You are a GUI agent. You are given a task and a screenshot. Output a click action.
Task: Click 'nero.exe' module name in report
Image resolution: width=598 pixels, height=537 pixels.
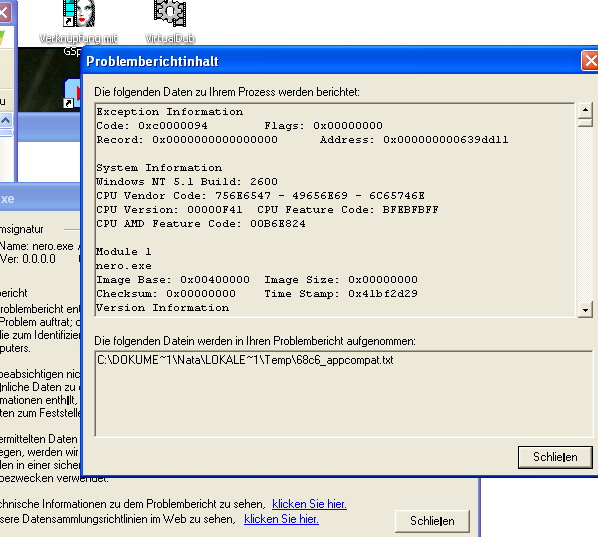pos(124,266)
